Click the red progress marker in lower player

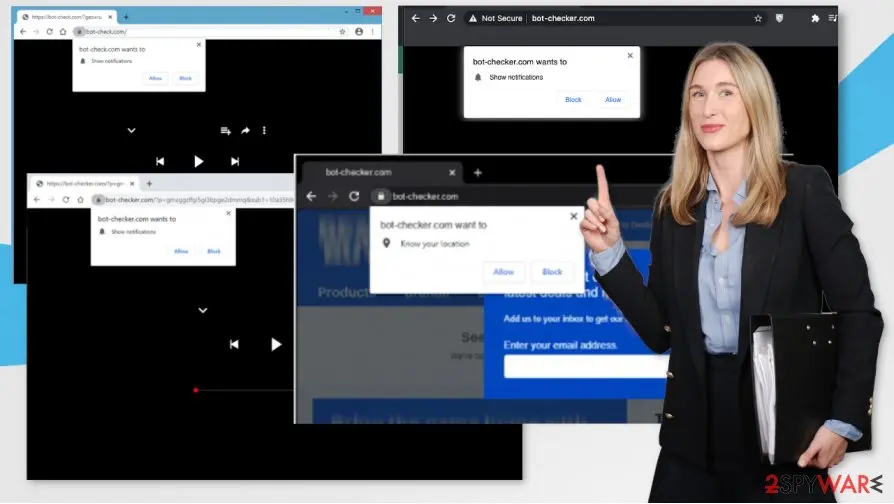[x=196, y=390]
